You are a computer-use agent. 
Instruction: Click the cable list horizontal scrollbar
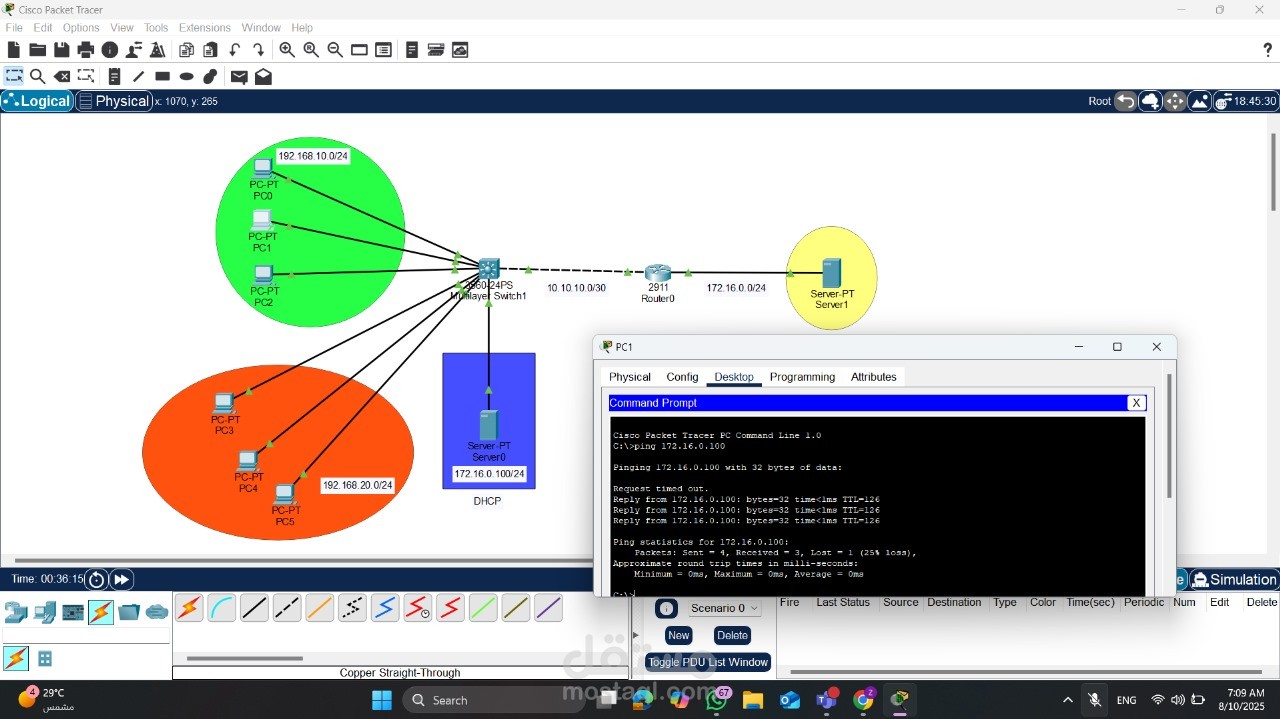click(244, 658)
